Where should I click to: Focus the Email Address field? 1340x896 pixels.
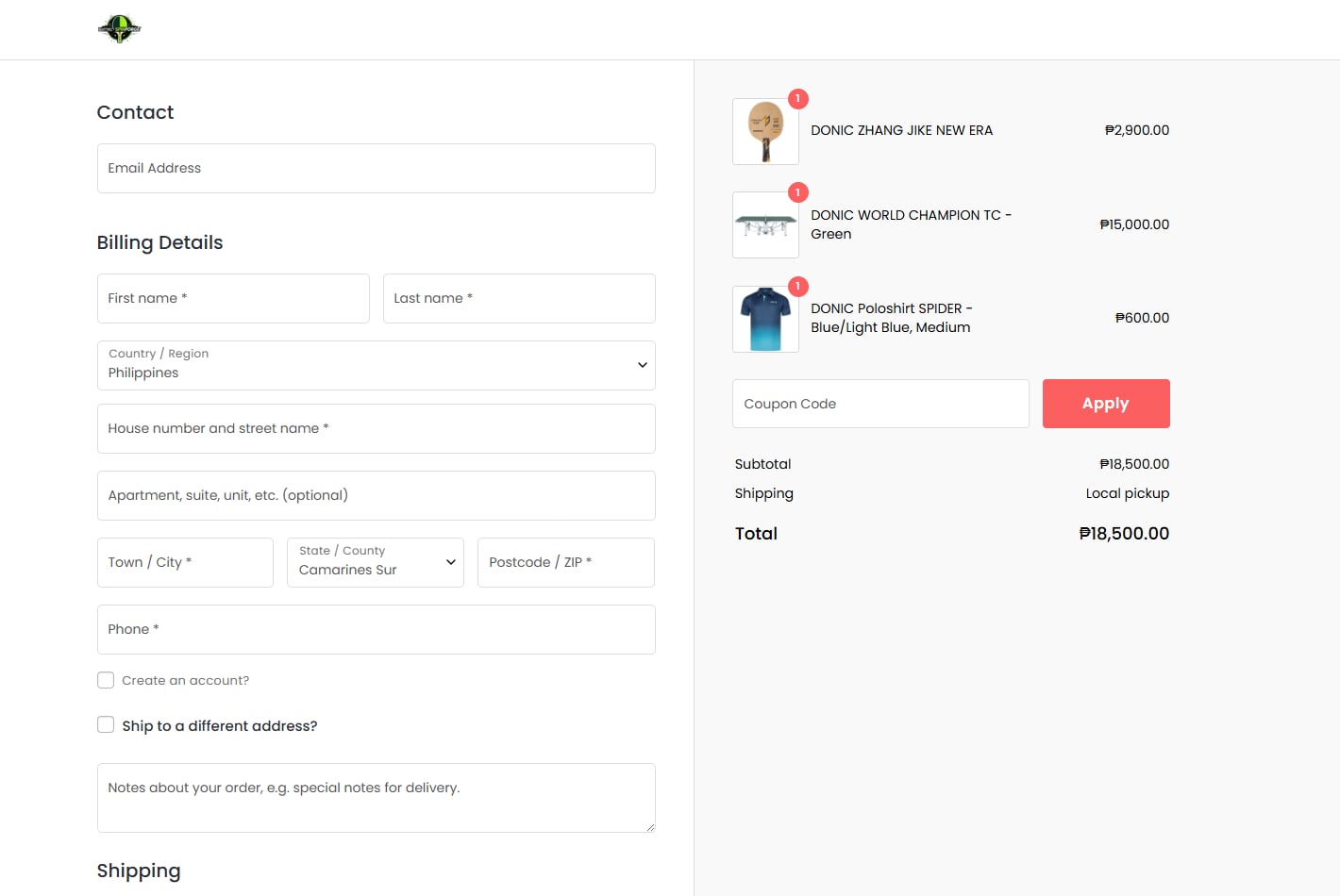[x=376, y=168]
